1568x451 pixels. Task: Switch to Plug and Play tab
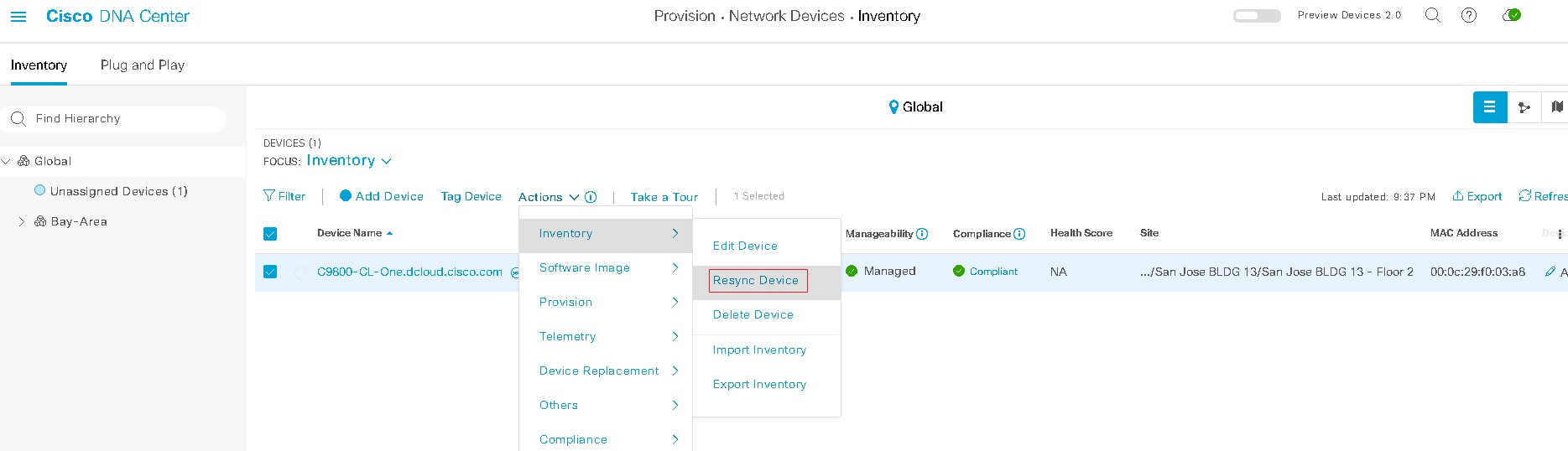point(143,65)
